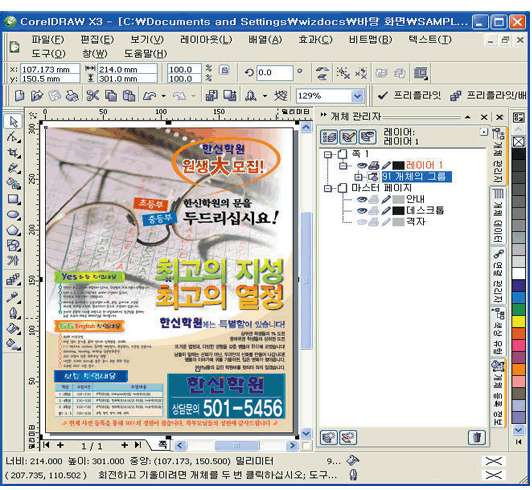Toggle visibility eye of 데스크톱 layer
Viewport: 532px width, 490px height.
click(x=362, y=210)
